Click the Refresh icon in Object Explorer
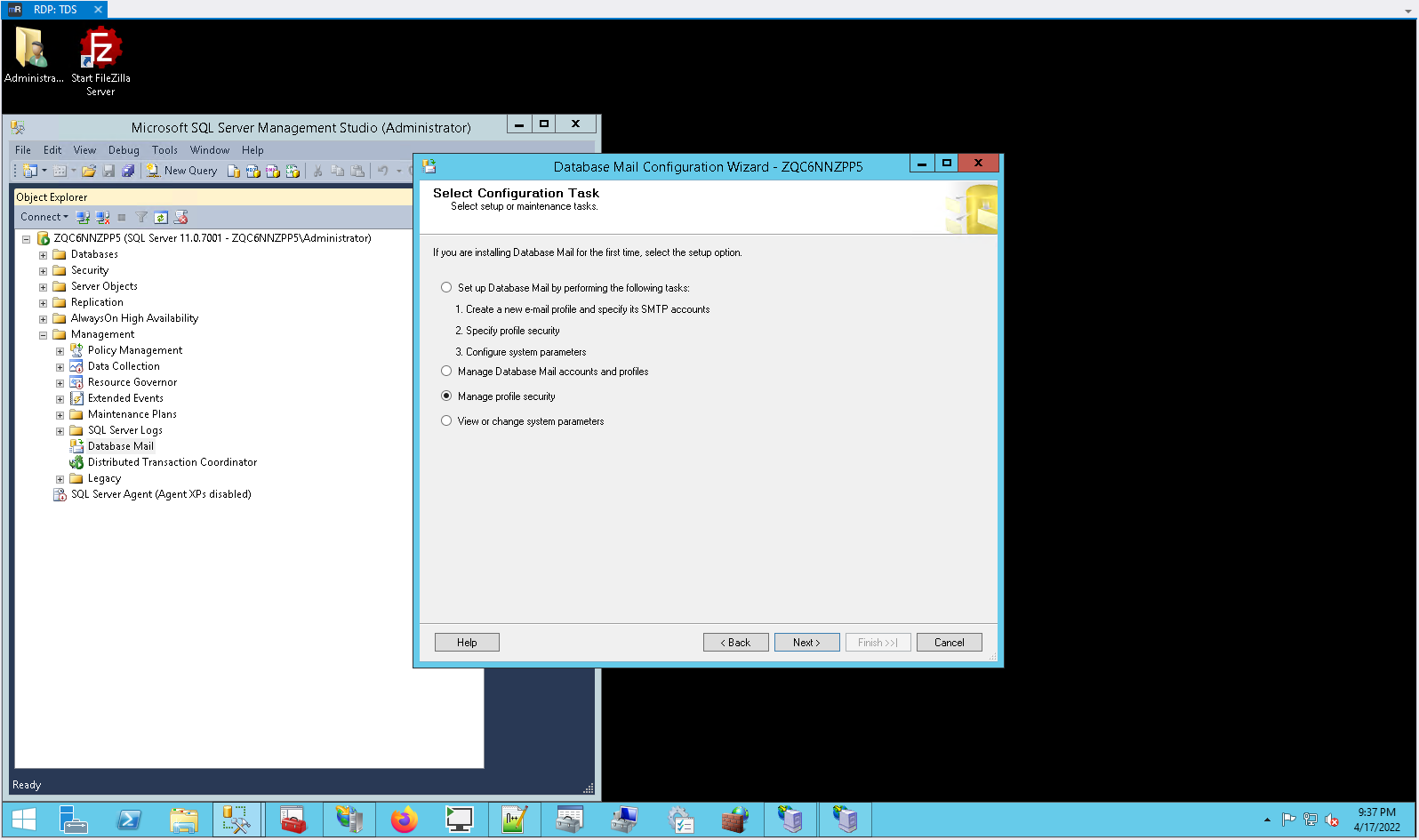 pos(161,217)
